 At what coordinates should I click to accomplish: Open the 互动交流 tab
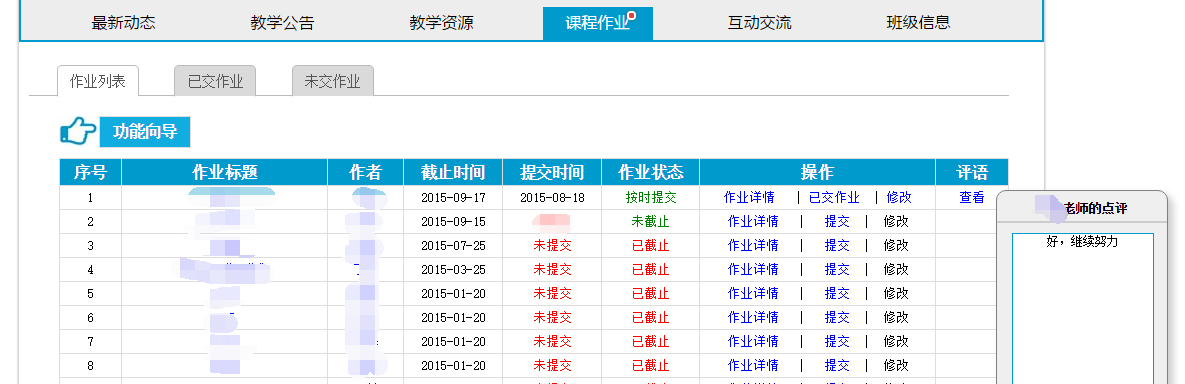(760, 23)
